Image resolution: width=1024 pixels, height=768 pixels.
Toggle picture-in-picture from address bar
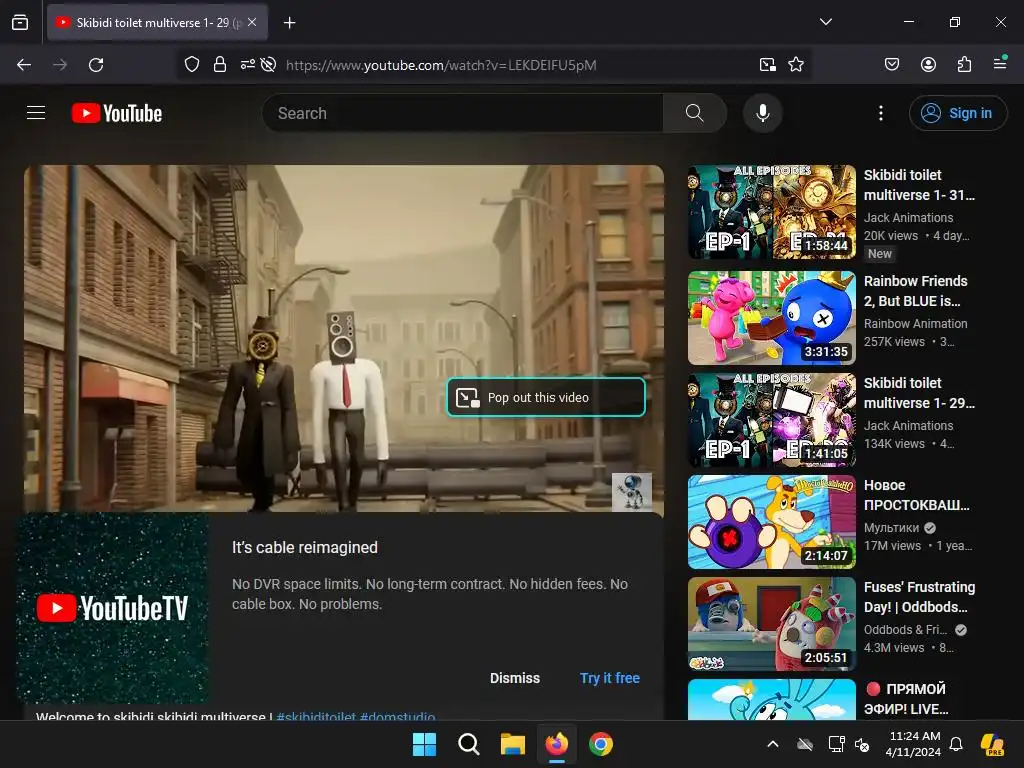[x=768, y=65]
